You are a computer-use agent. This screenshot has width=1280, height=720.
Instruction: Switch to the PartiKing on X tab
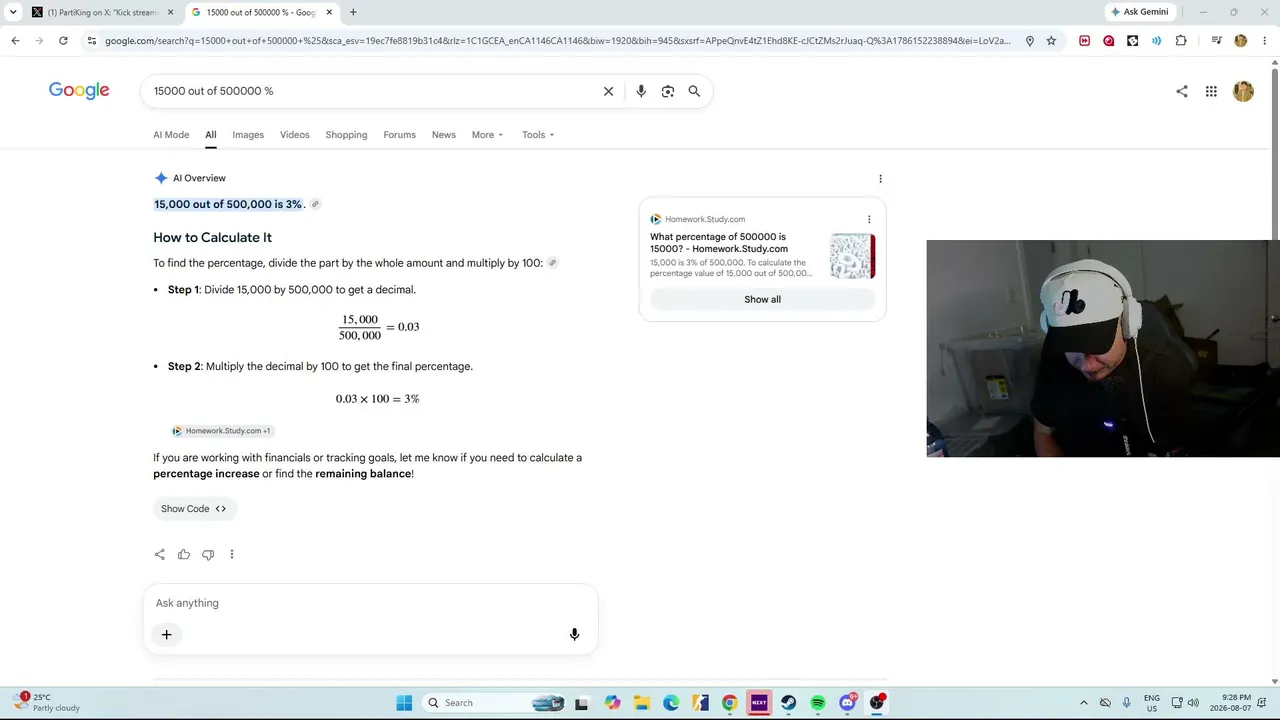pyautogui.click(x=101, y=12)
